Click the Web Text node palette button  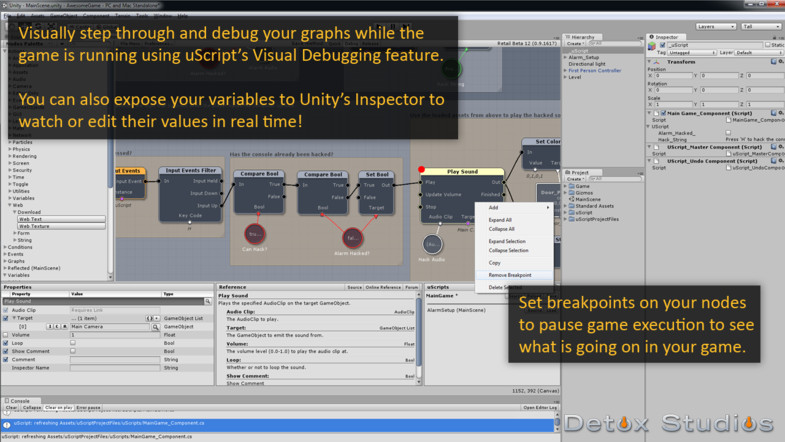(x=61, y=219)
